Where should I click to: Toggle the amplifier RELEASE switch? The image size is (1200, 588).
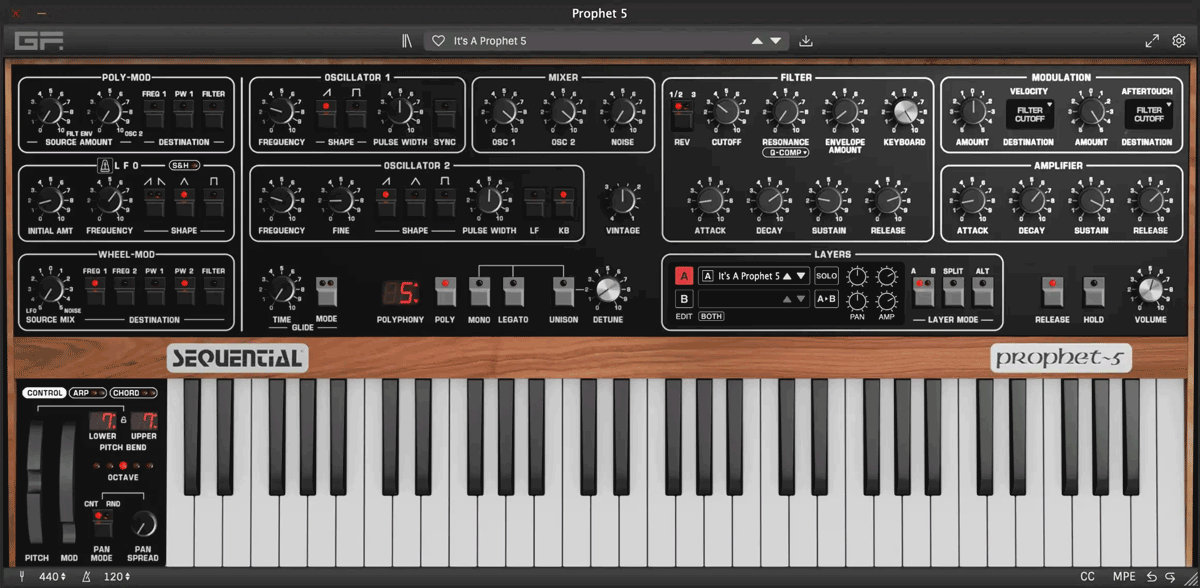point(1052,291)
